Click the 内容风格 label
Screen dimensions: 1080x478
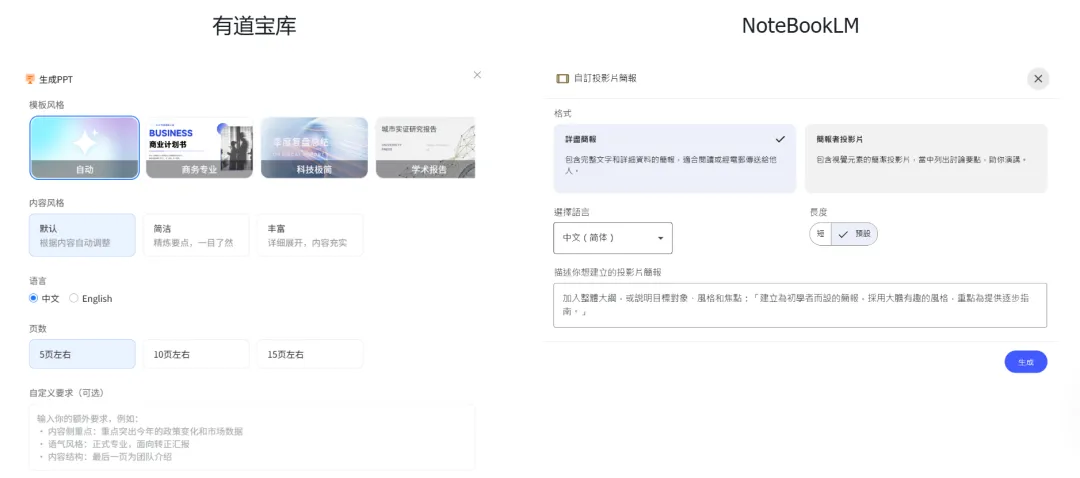(47, 202)
